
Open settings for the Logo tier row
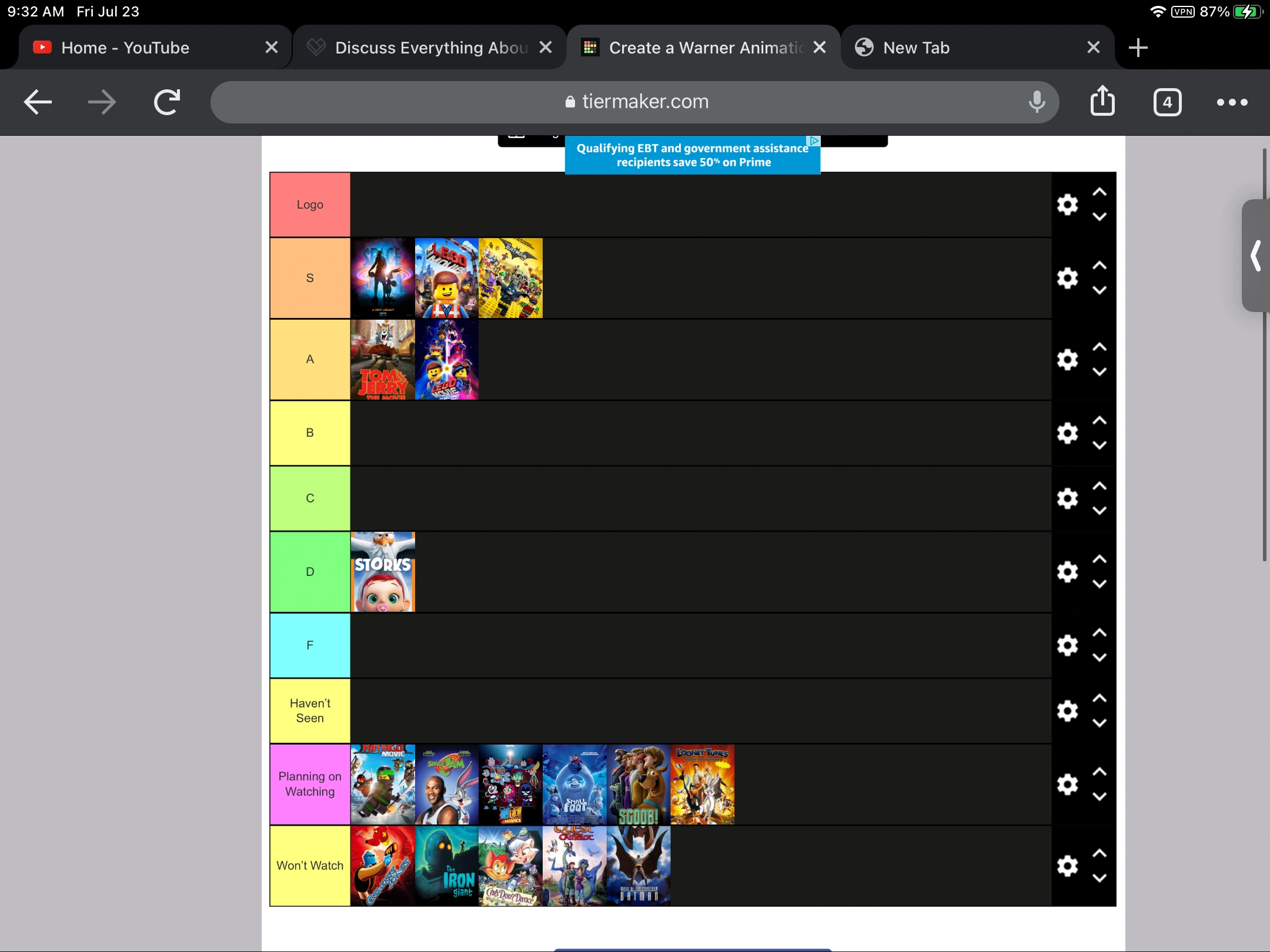pos(1068,205)
